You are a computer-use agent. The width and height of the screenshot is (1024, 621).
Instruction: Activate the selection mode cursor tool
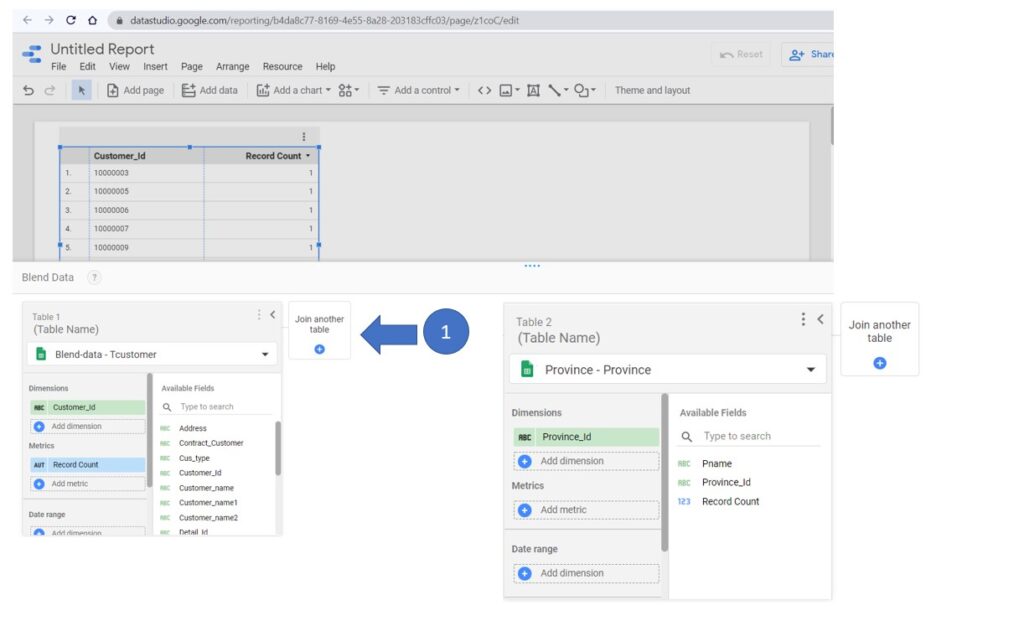click(x=81, y=90)
